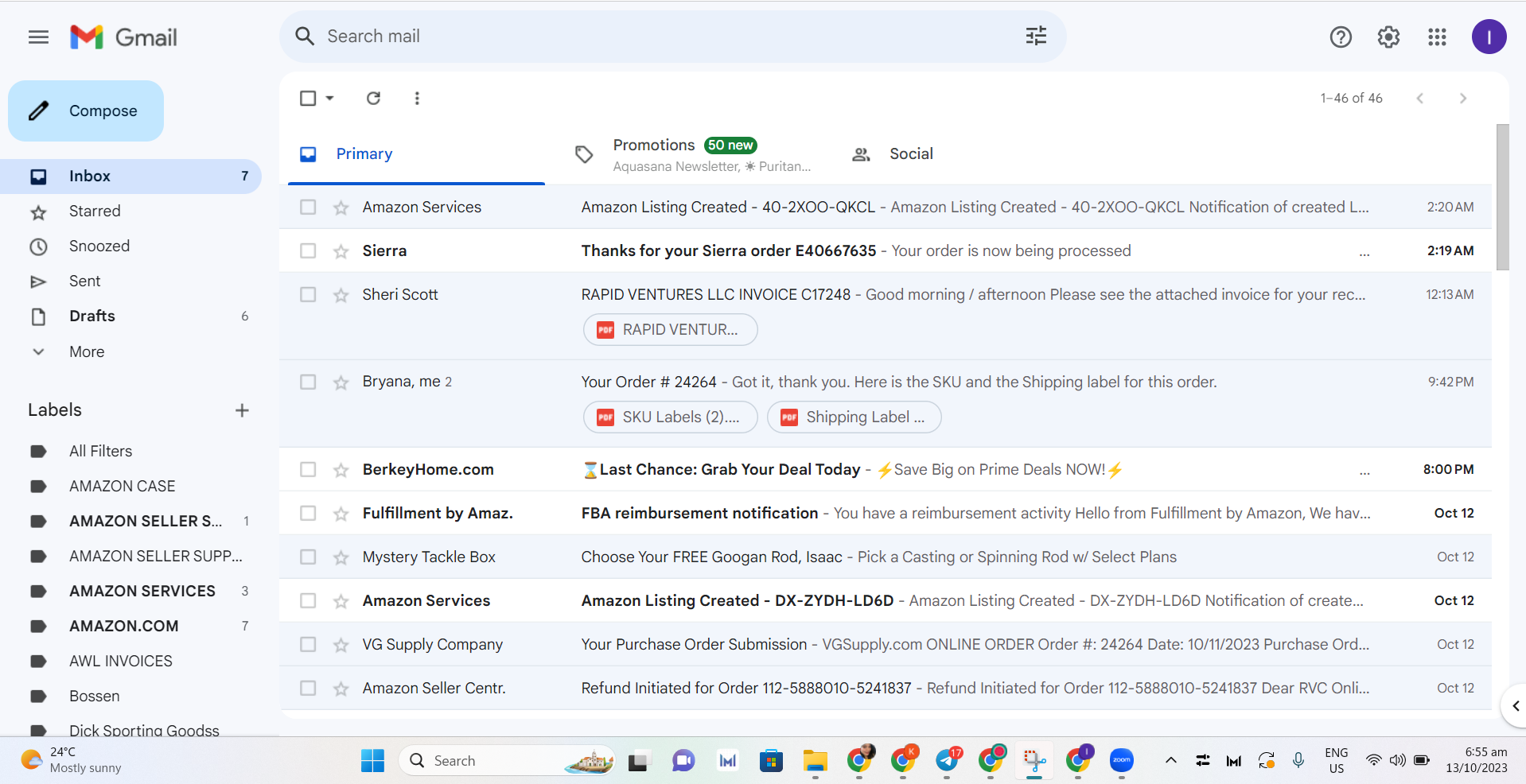This screenshot has width=1526, height=784.
Task: Check the Sierra email checkbox
Action: [308, 250]
